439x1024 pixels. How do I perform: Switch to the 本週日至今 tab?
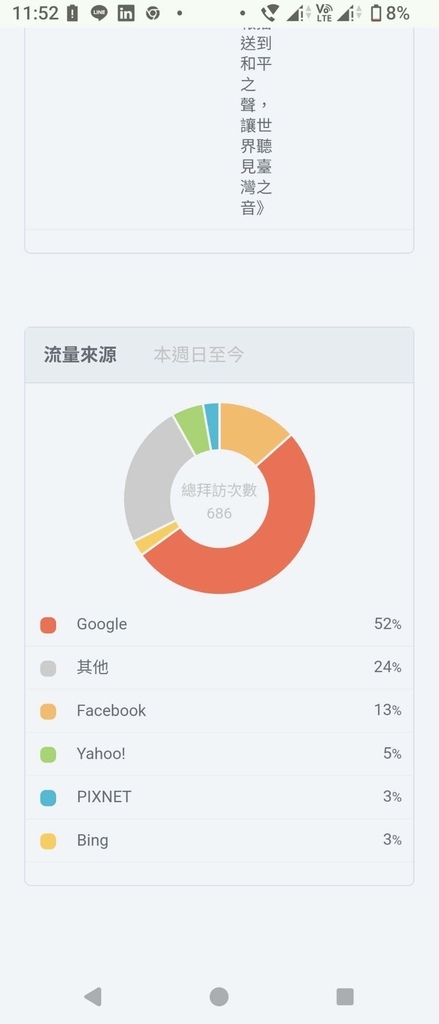point(199,355)
